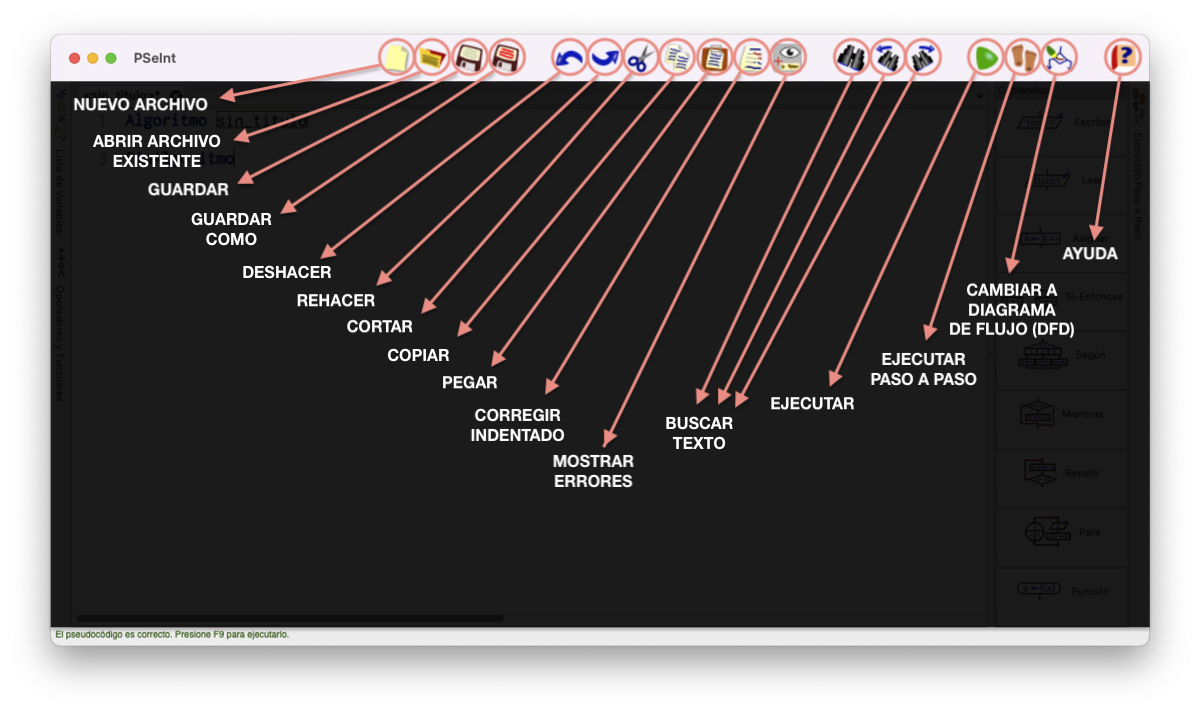Cut selection using the scissors icon
The width and height of the screenshot is (1200, 713).
[x=640, y=57]
